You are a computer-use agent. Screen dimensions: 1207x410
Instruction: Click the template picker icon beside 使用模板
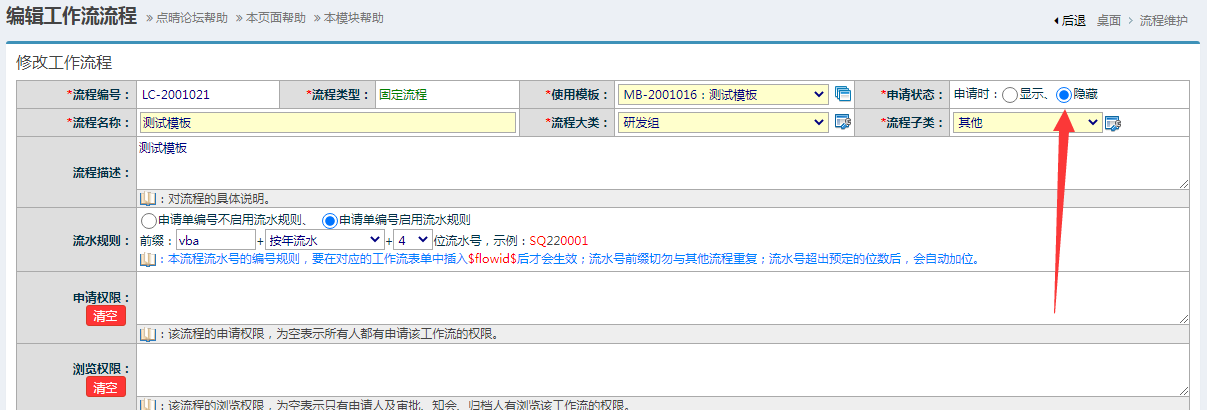tap(843, 95)
